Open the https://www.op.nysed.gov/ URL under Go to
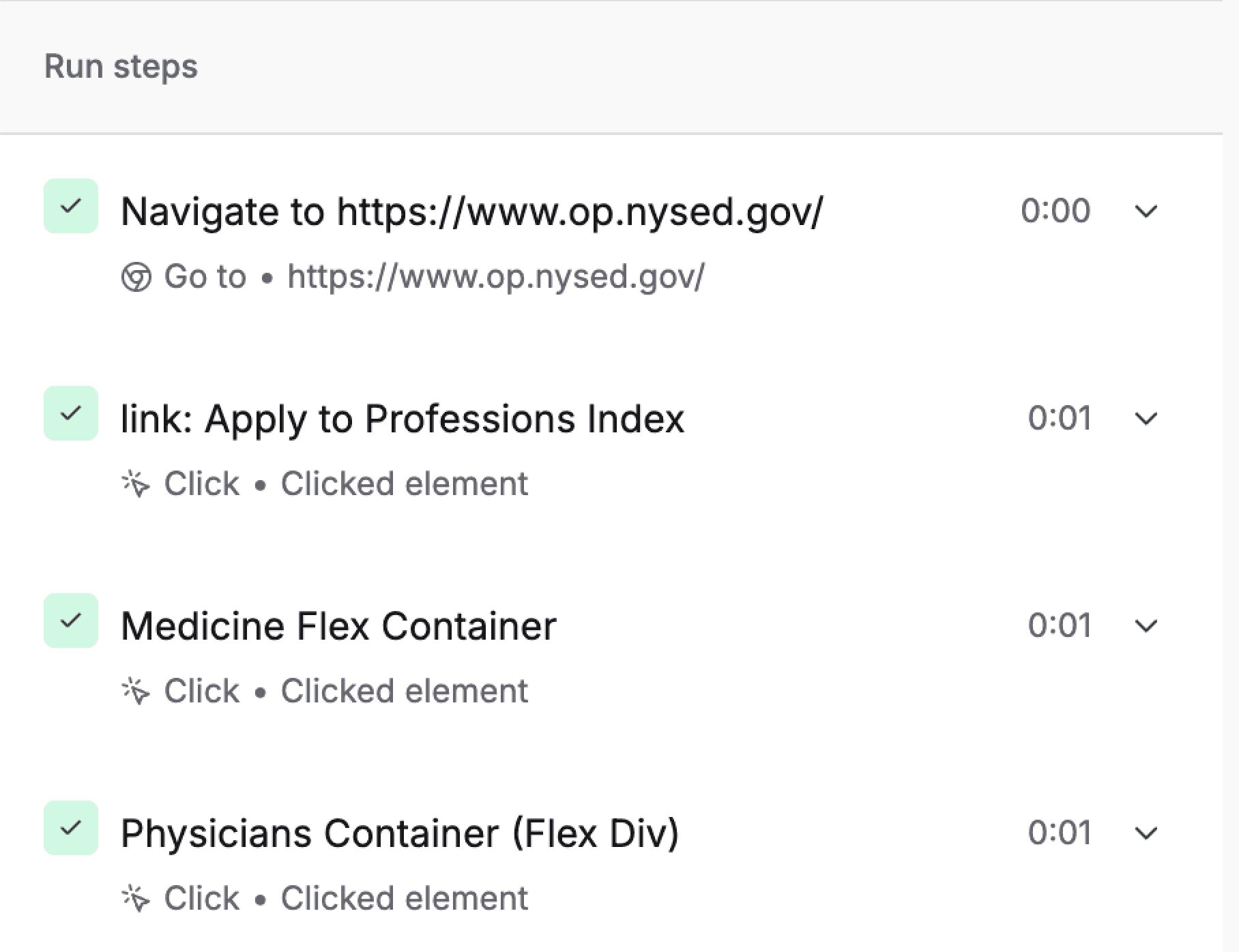The height and width of the screenshot is (952, 1239). [x=496, y=277]
